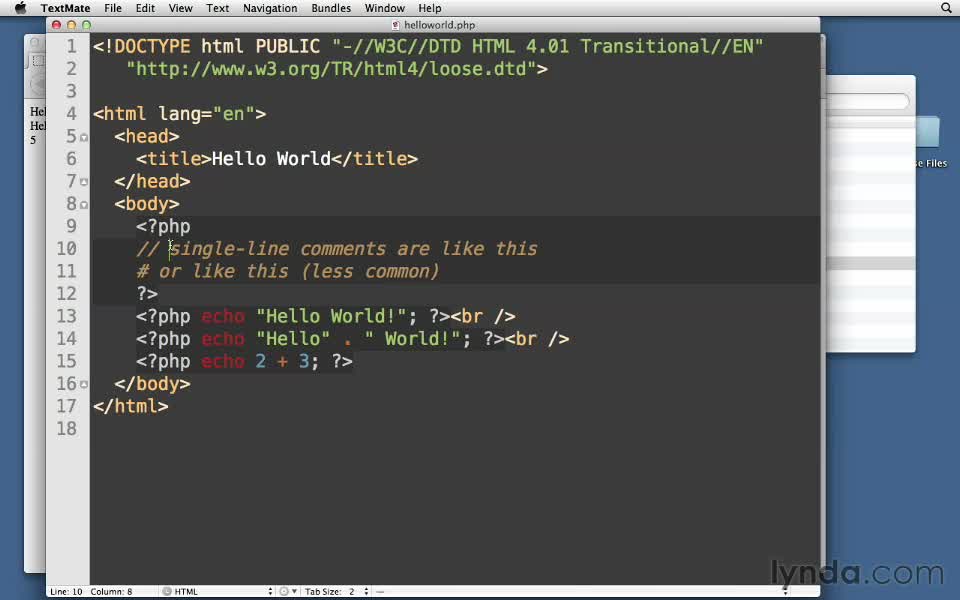
Task: Open the Text menu
Action: click(x=217, y=8)
